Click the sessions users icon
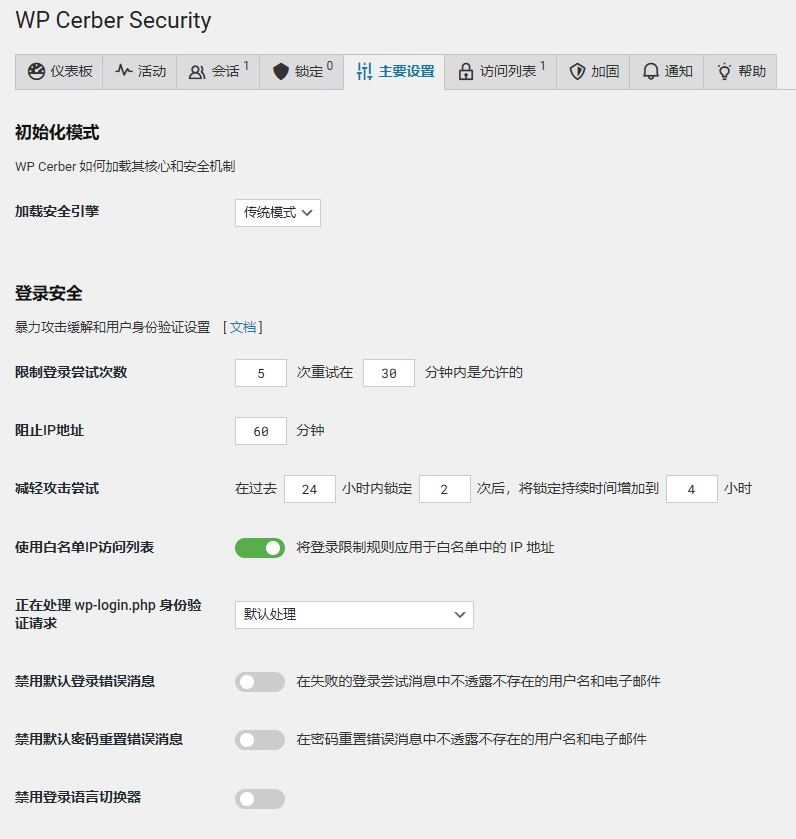The image size is (796, 839). click(197, 72)
